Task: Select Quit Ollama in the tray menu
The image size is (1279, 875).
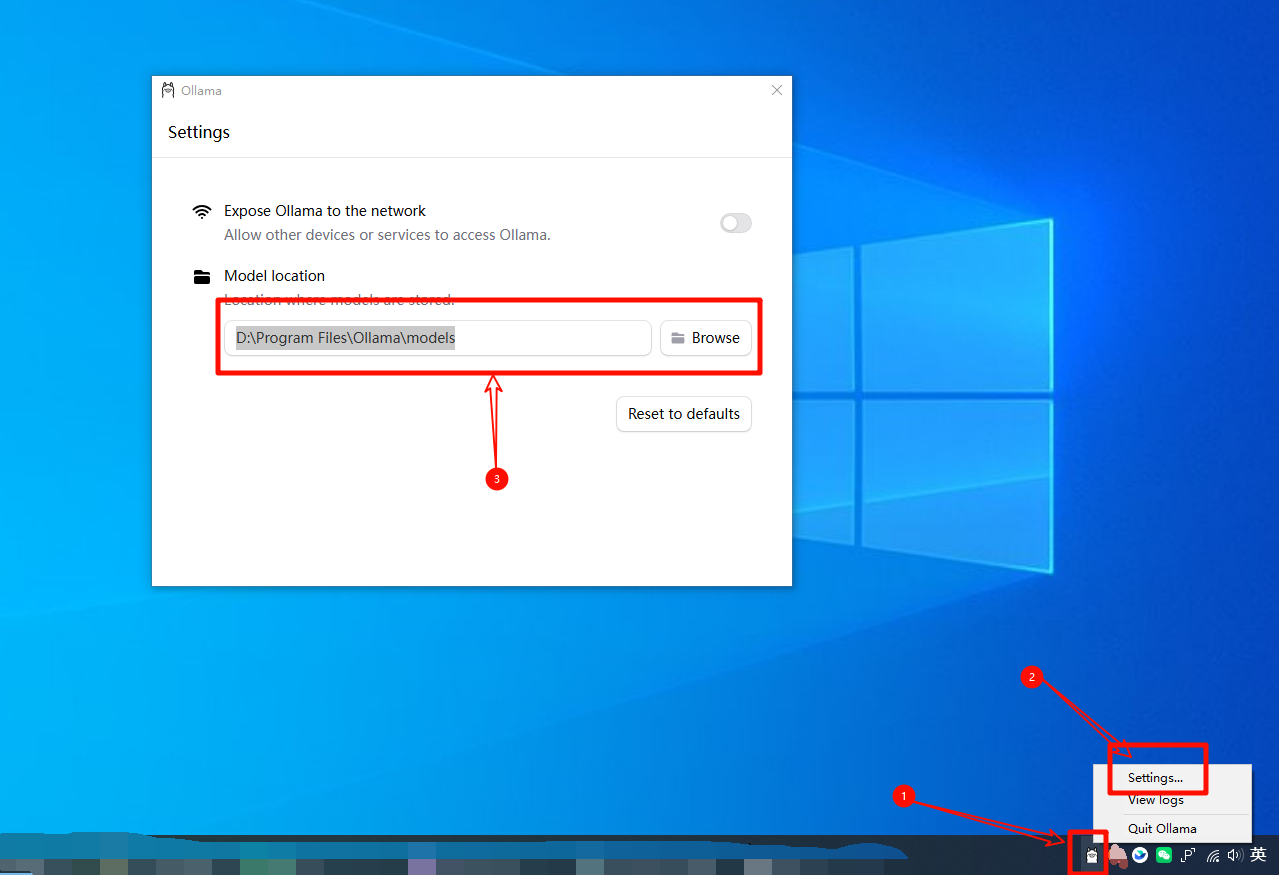Action: click(1161, 828)
